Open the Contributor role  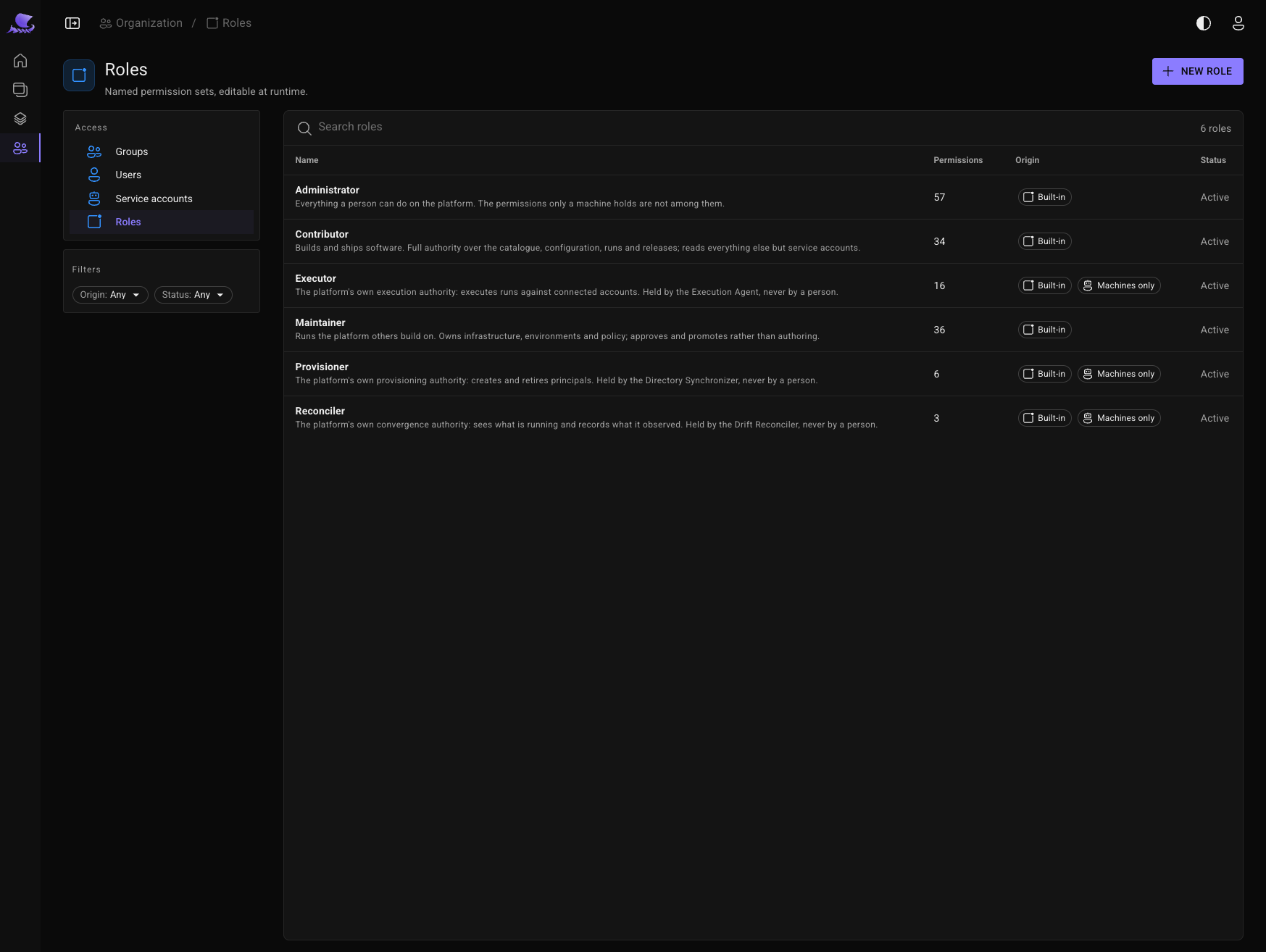click(x=763, y=241)
